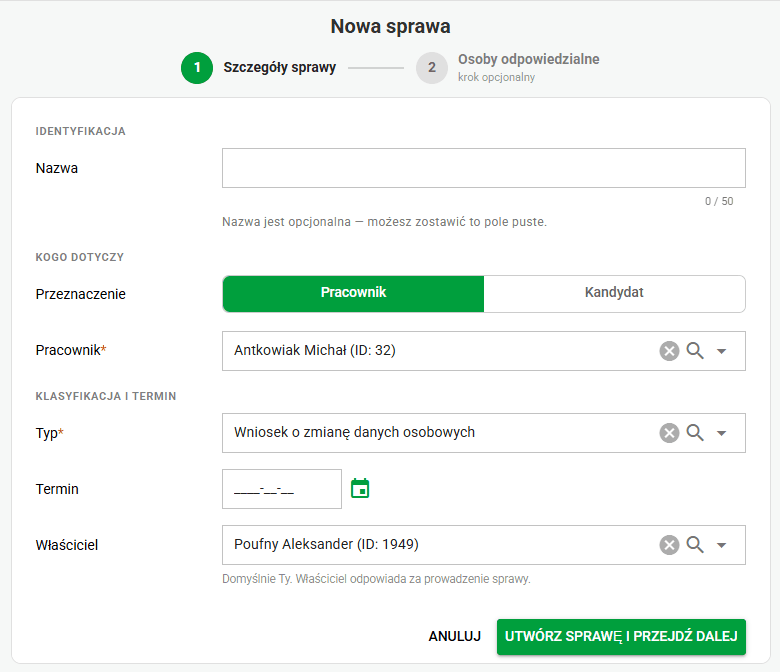
Task: Search owners with Właściciel magnifier icon
Action: (x=695, y=545)
